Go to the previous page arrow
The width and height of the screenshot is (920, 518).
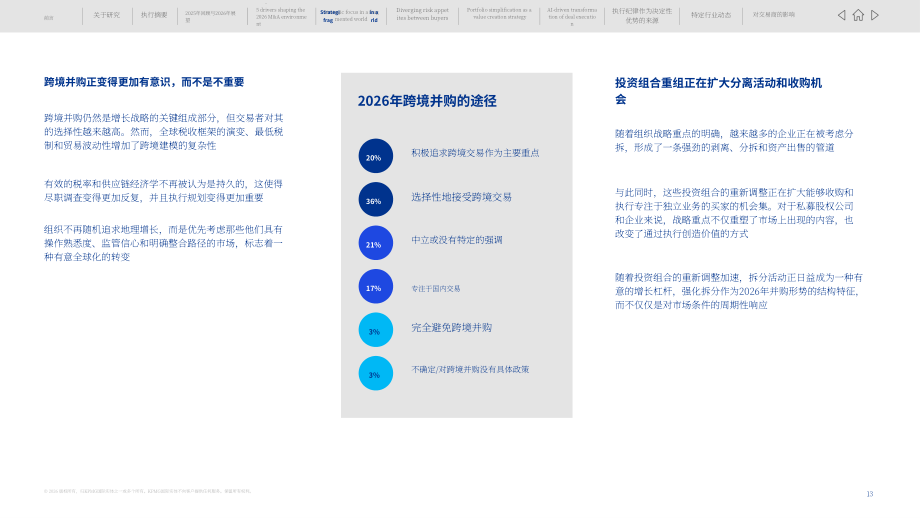[841, 15]
